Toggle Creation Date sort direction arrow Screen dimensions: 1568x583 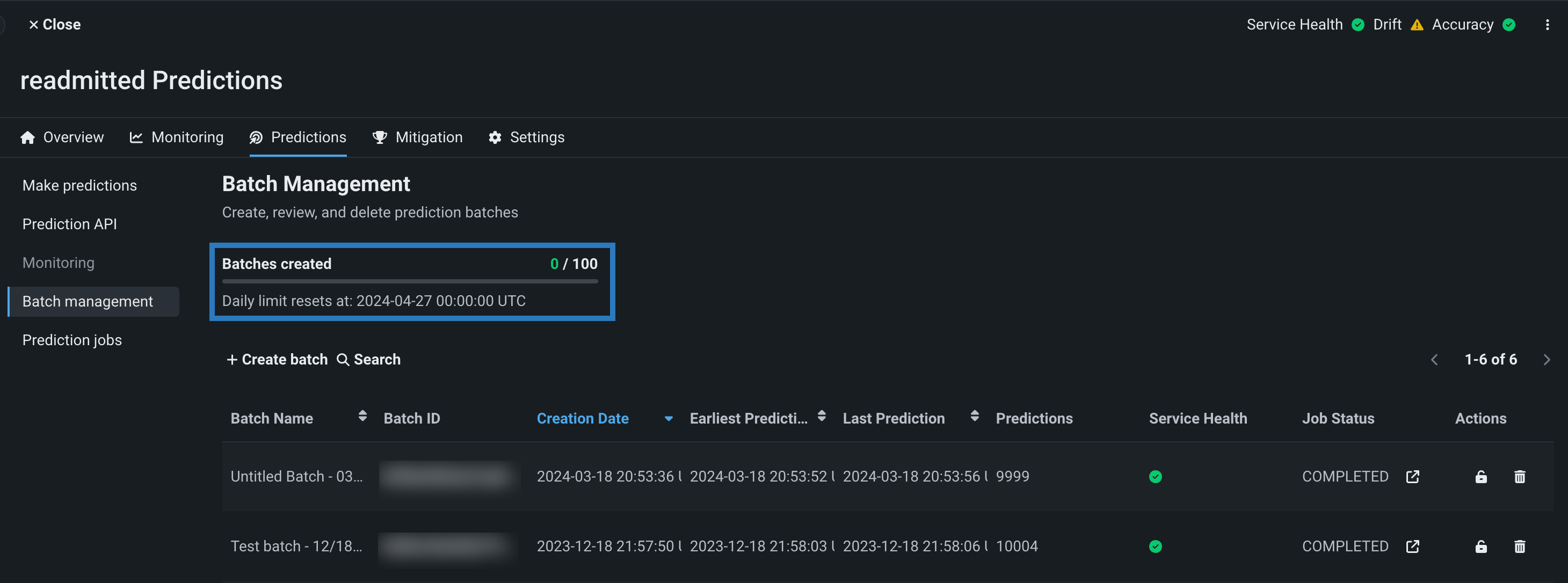[x=669, y=419]
